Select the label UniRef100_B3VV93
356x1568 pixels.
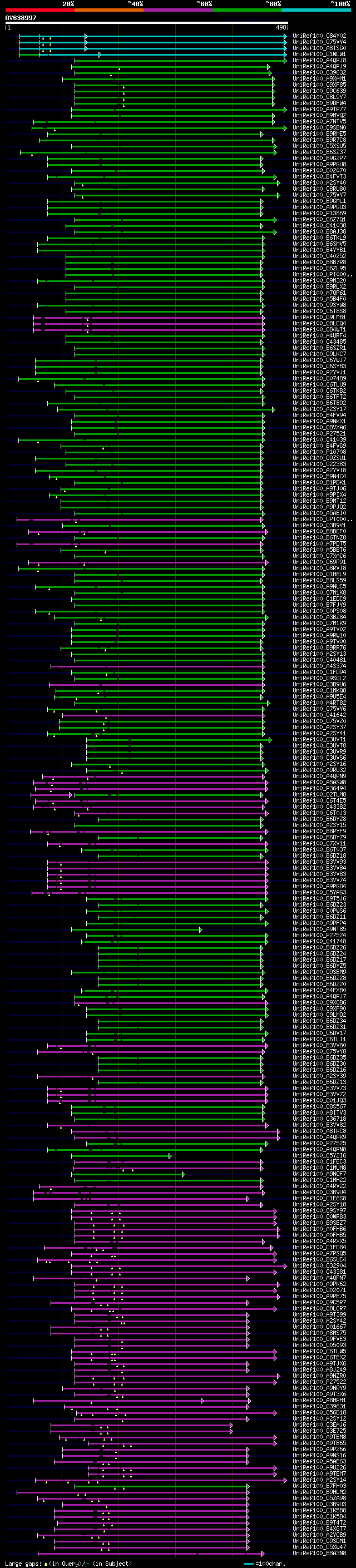(x=319, y=862)
